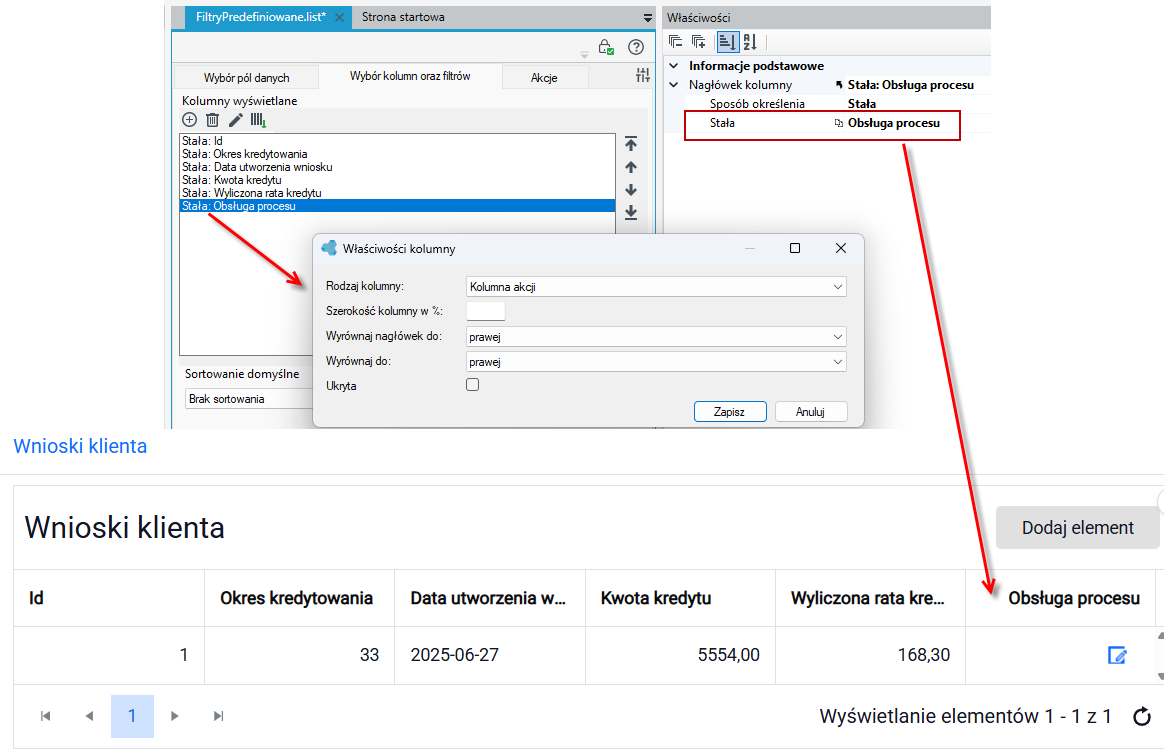This screenshot has height=752, width=1164.
Task: Go to the previous page of the grid
Action: click(x=89, y=716)
